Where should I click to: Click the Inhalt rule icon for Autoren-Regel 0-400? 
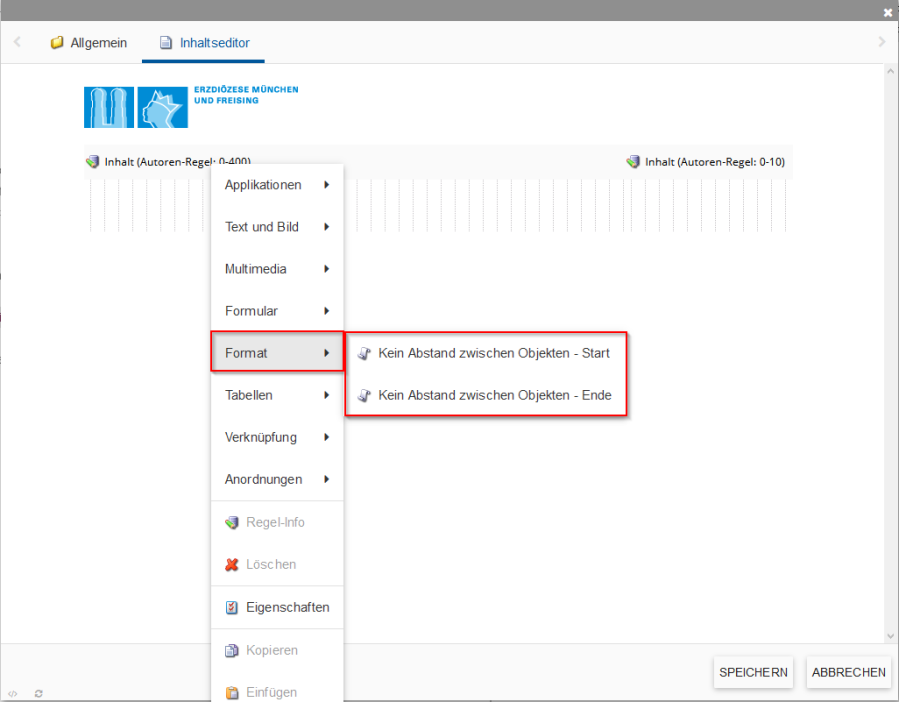(x=92, y=161)
